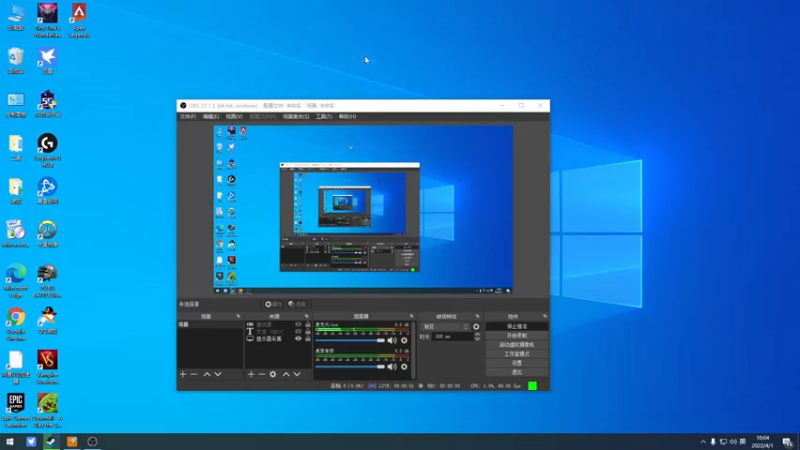Click the mixer panel vertical scrollbar
Screen dimensions: 800x450
[413, 349]
